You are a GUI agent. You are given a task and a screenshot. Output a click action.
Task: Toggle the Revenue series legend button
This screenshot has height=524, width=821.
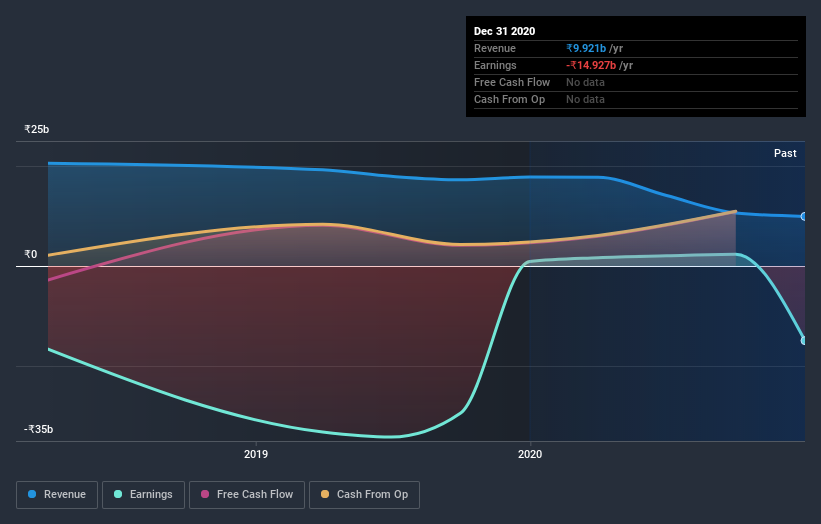pyautogui.click(x=57, y=495)
